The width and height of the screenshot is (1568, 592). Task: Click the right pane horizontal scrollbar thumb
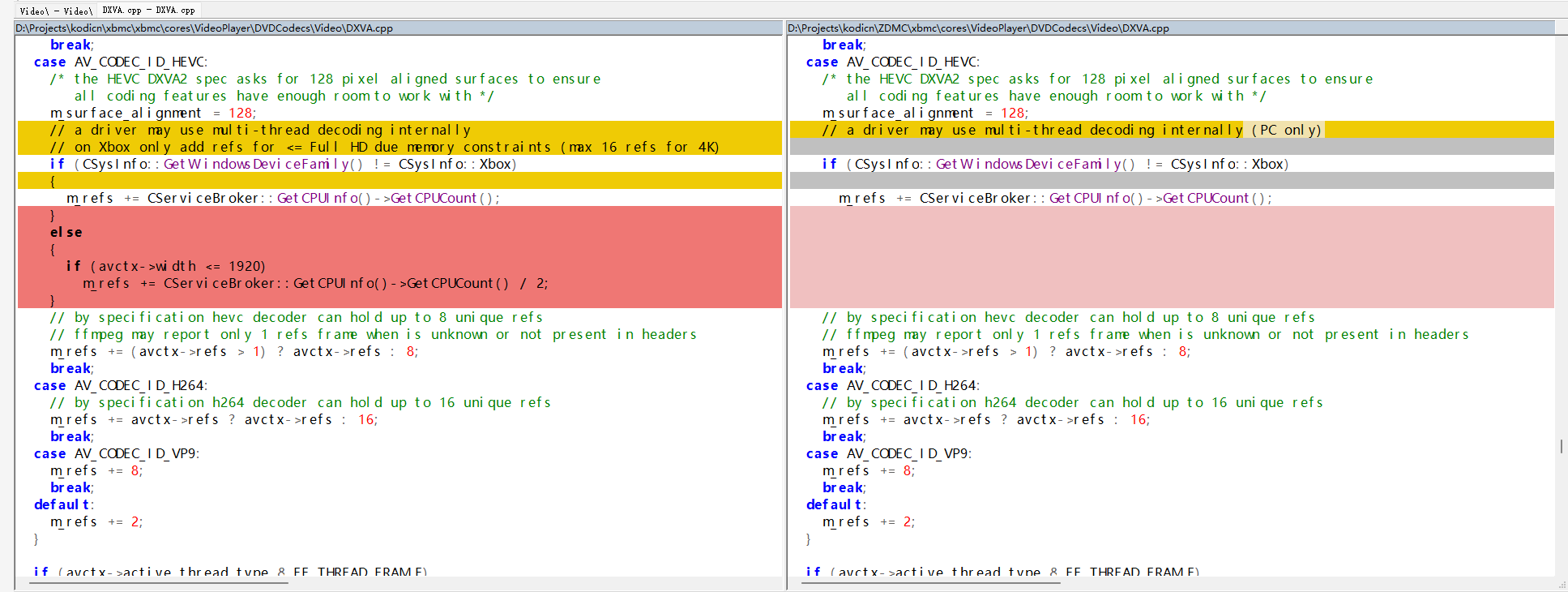coord(931,582)
